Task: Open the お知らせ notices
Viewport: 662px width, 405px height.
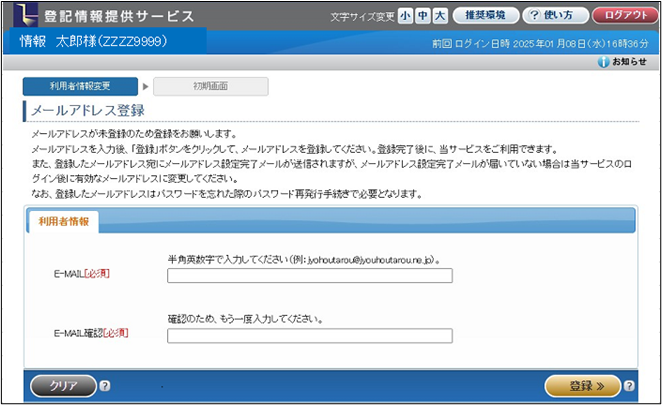Action: coord(629,62)
